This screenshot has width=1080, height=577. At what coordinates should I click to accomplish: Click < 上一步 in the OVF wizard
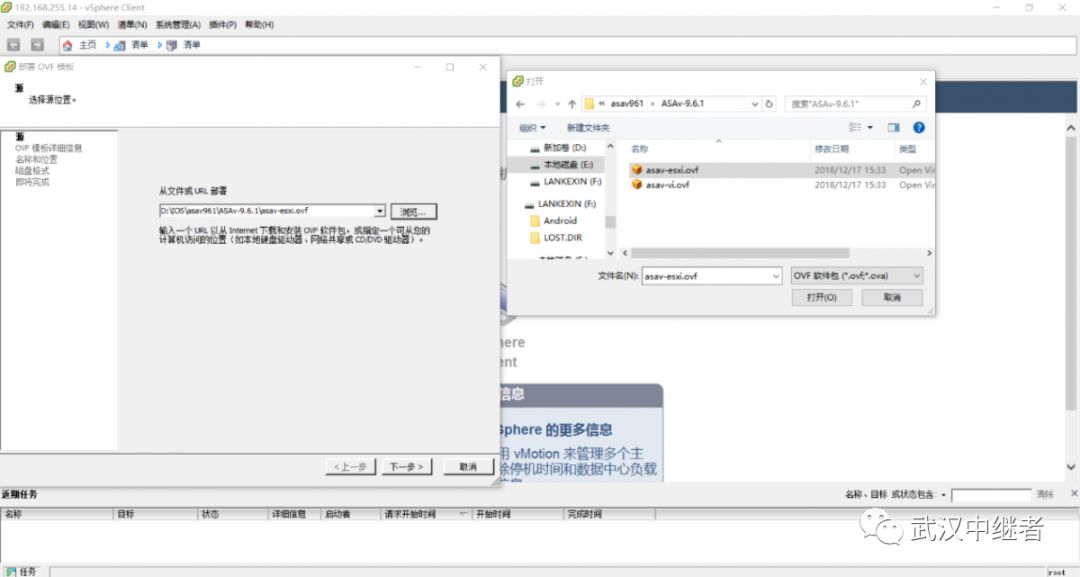(x=350, y=467)
